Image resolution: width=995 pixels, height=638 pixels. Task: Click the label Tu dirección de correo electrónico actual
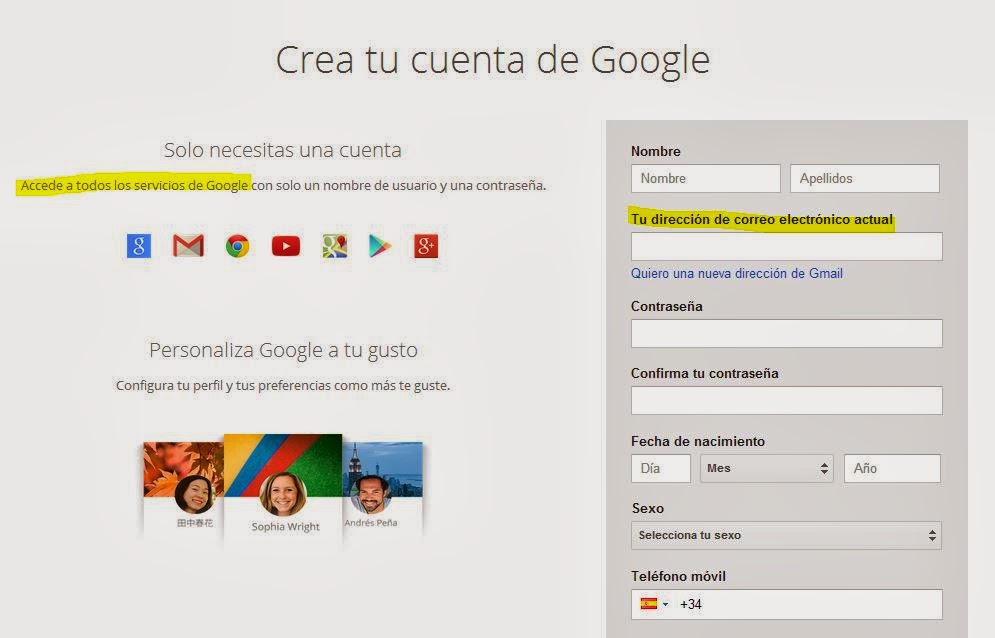pos(761,220)
